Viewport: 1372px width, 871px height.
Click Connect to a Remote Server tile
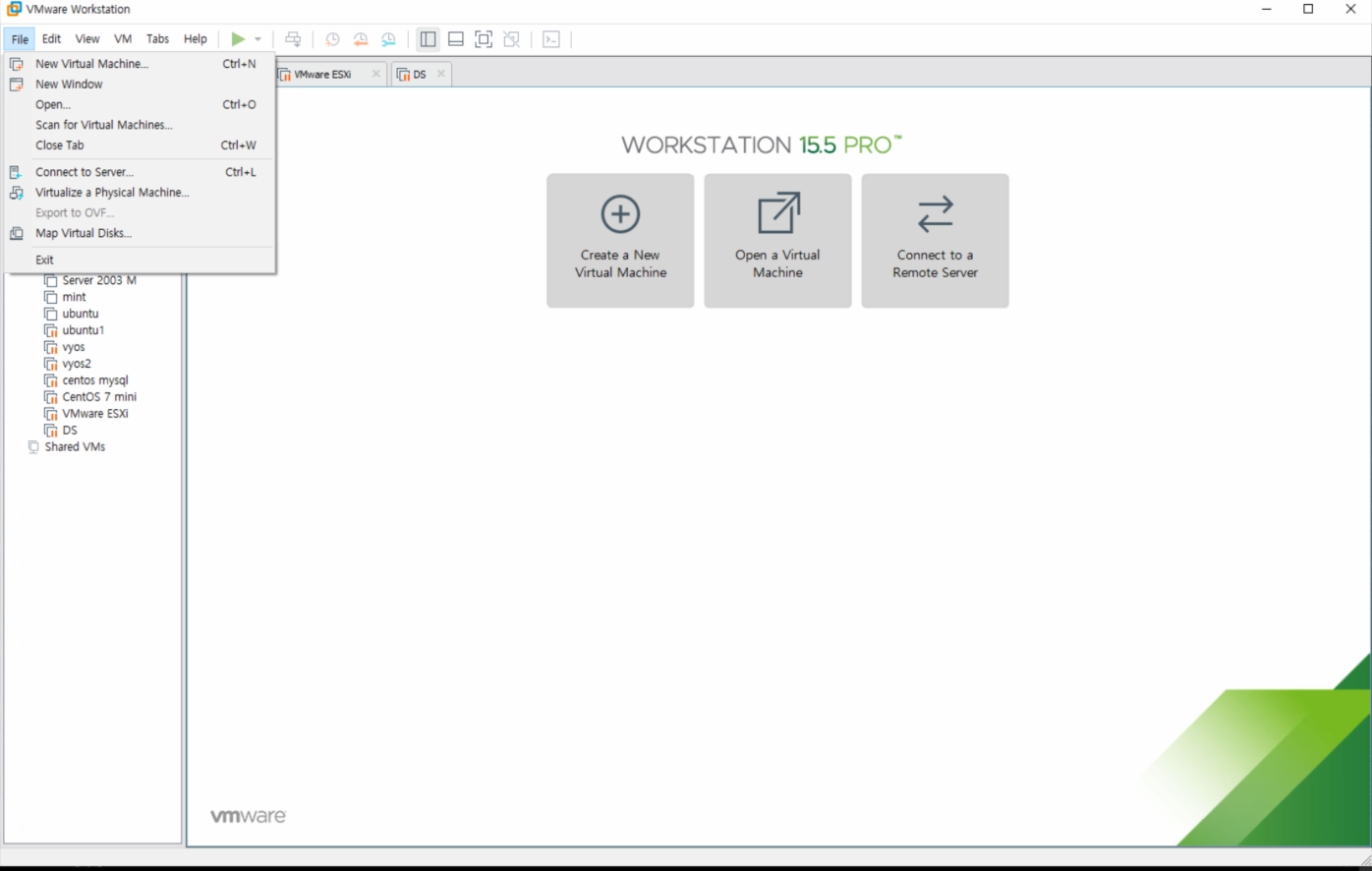coord(935,241)
